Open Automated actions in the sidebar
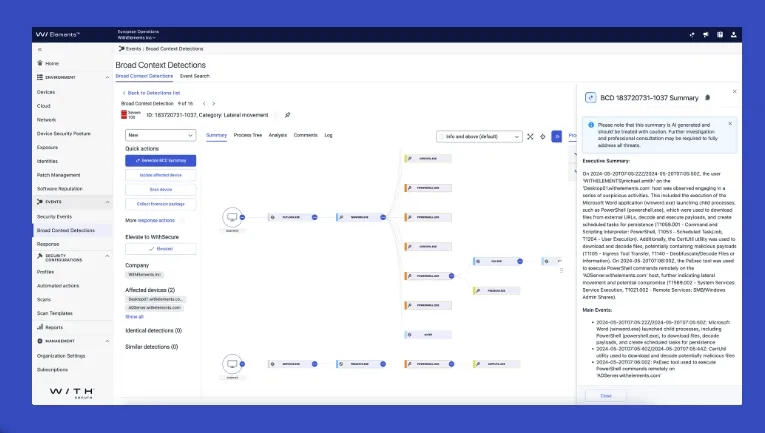The image size is (765, 433). [x=58, y=286]
